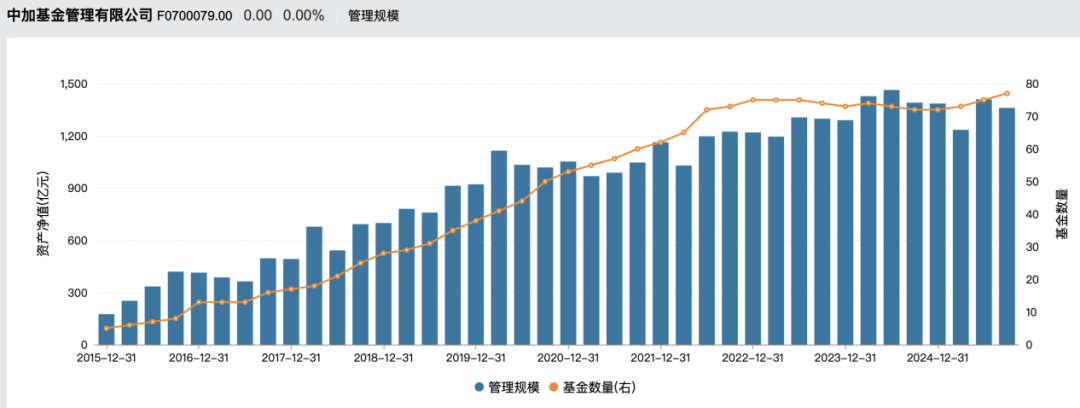Toggle the 基金数量(右) legend series
Image resolution: width=1080 pixels, height=408 pixels.
[592, 388]
